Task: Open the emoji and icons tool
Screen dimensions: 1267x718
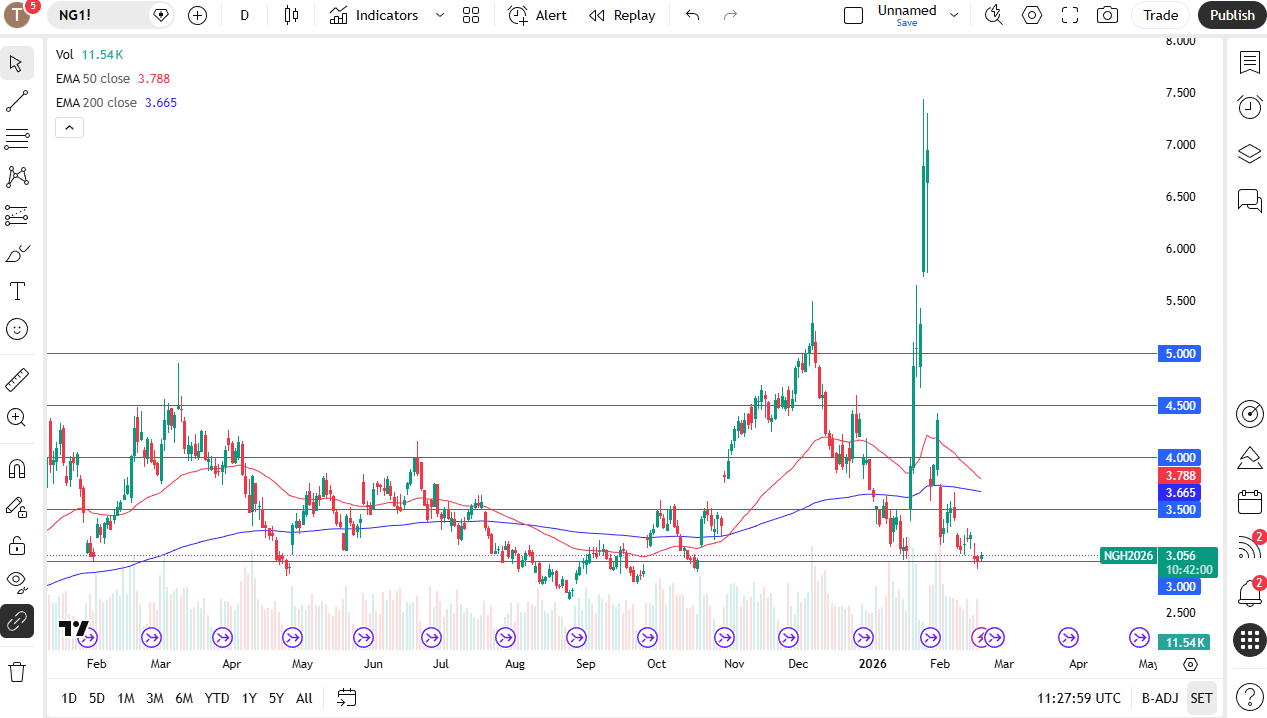Action: tap(17, 329)
